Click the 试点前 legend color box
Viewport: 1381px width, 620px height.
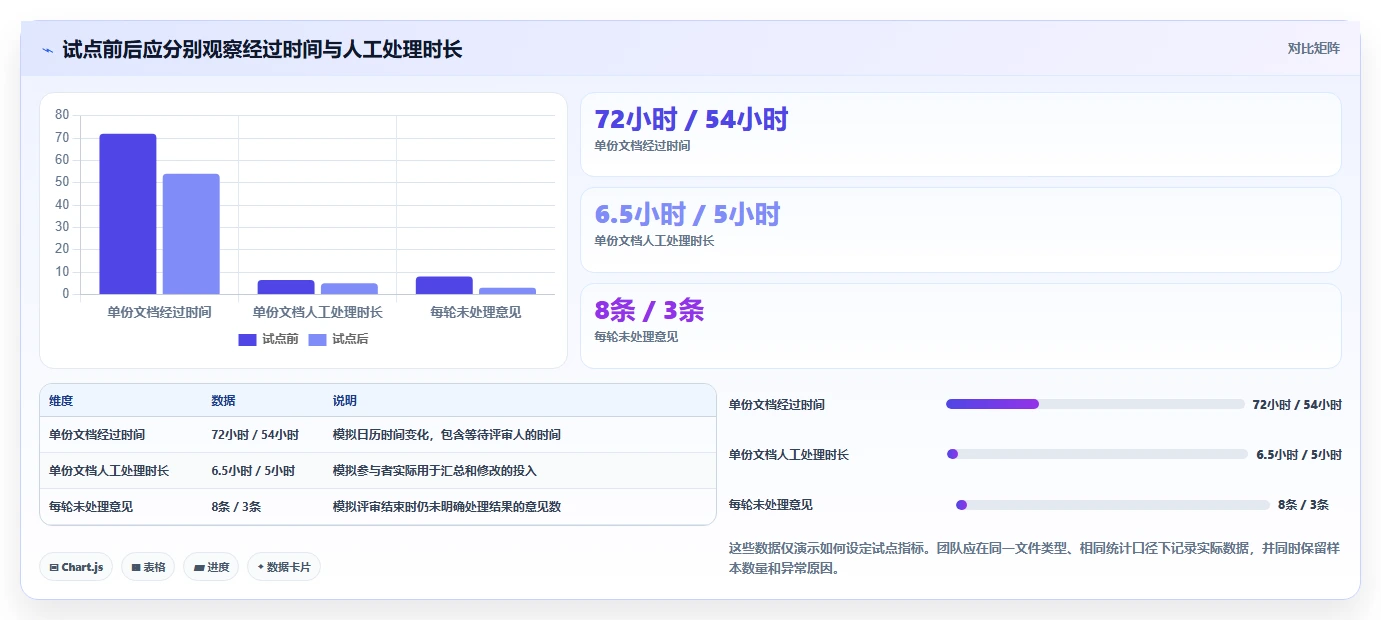click(x=247, y=339)
